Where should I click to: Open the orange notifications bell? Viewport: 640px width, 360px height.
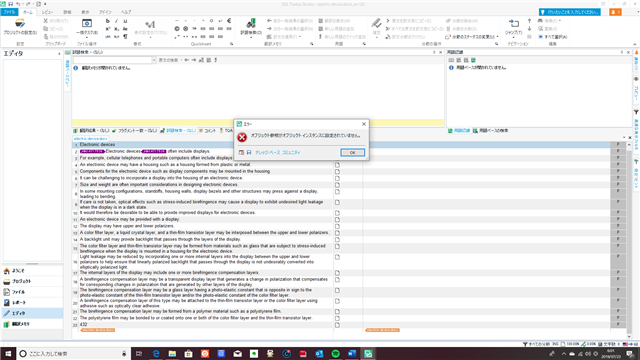615,12
